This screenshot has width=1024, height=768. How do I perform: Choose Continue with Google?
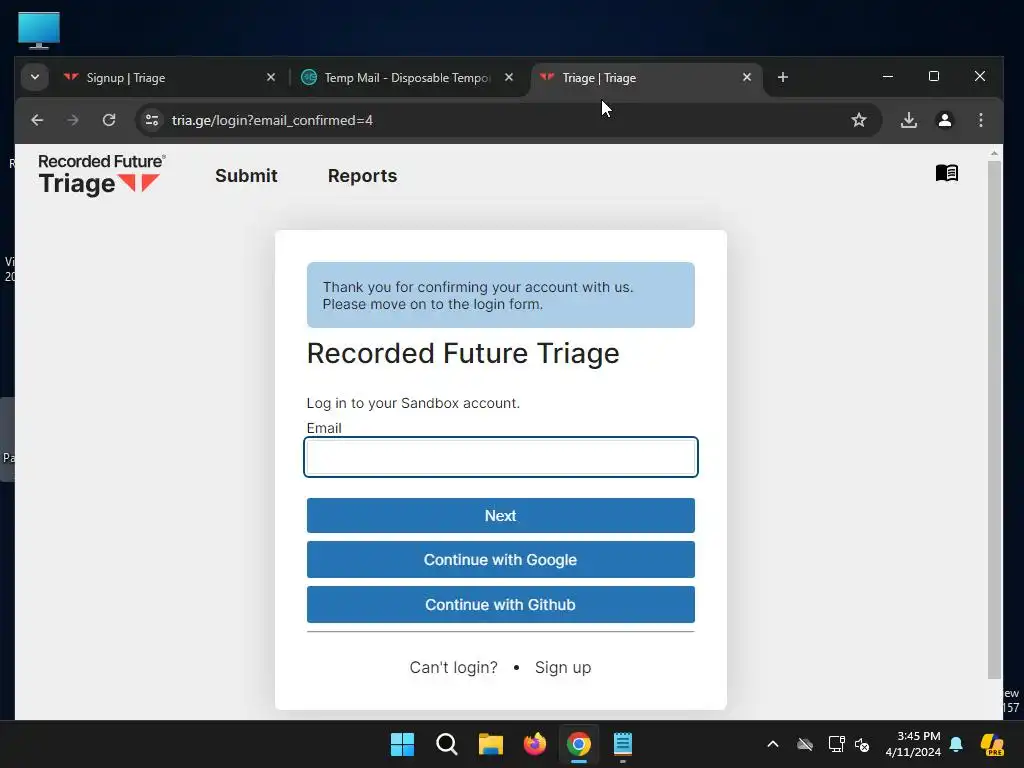pos(501,560)
